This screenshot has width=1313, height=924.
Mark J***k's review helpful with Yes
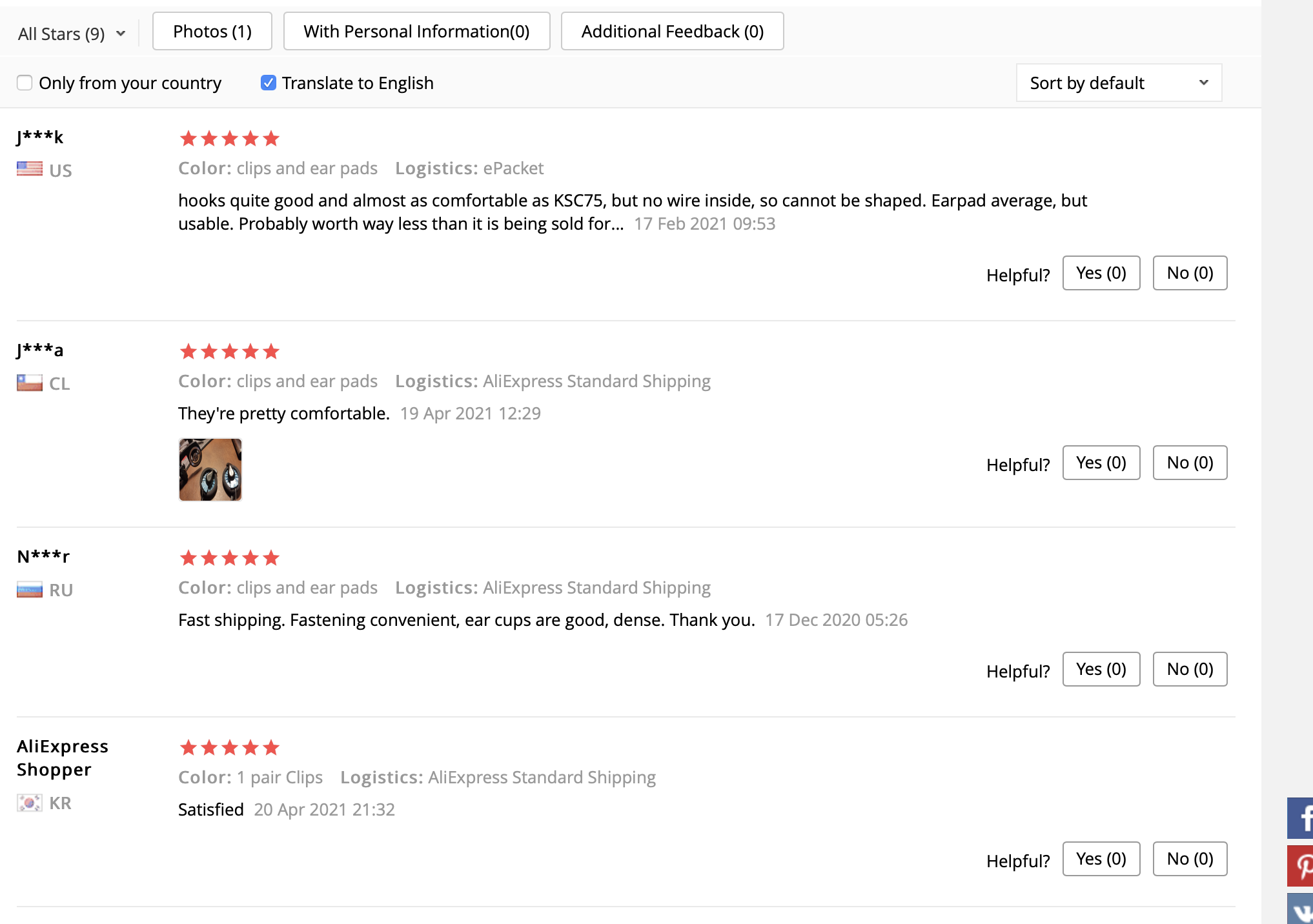point(1101,273)
